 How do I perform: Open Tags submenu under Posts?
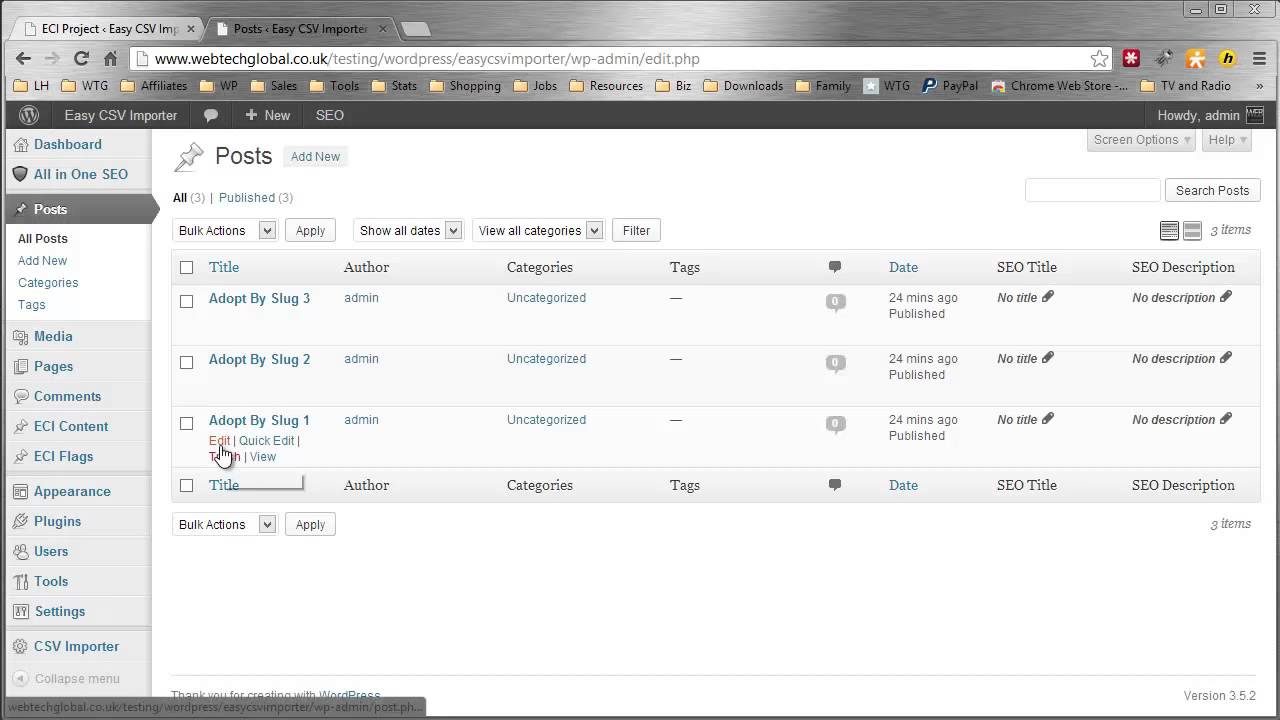31,305
